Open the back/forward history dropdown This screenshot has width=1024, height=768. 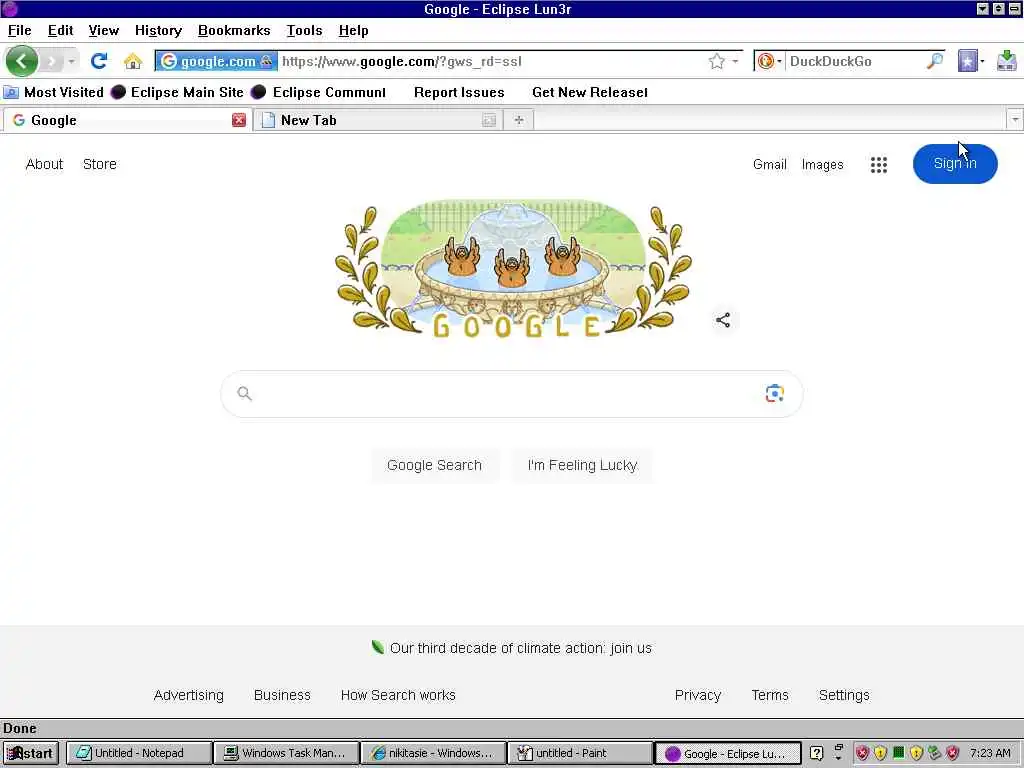71,61
